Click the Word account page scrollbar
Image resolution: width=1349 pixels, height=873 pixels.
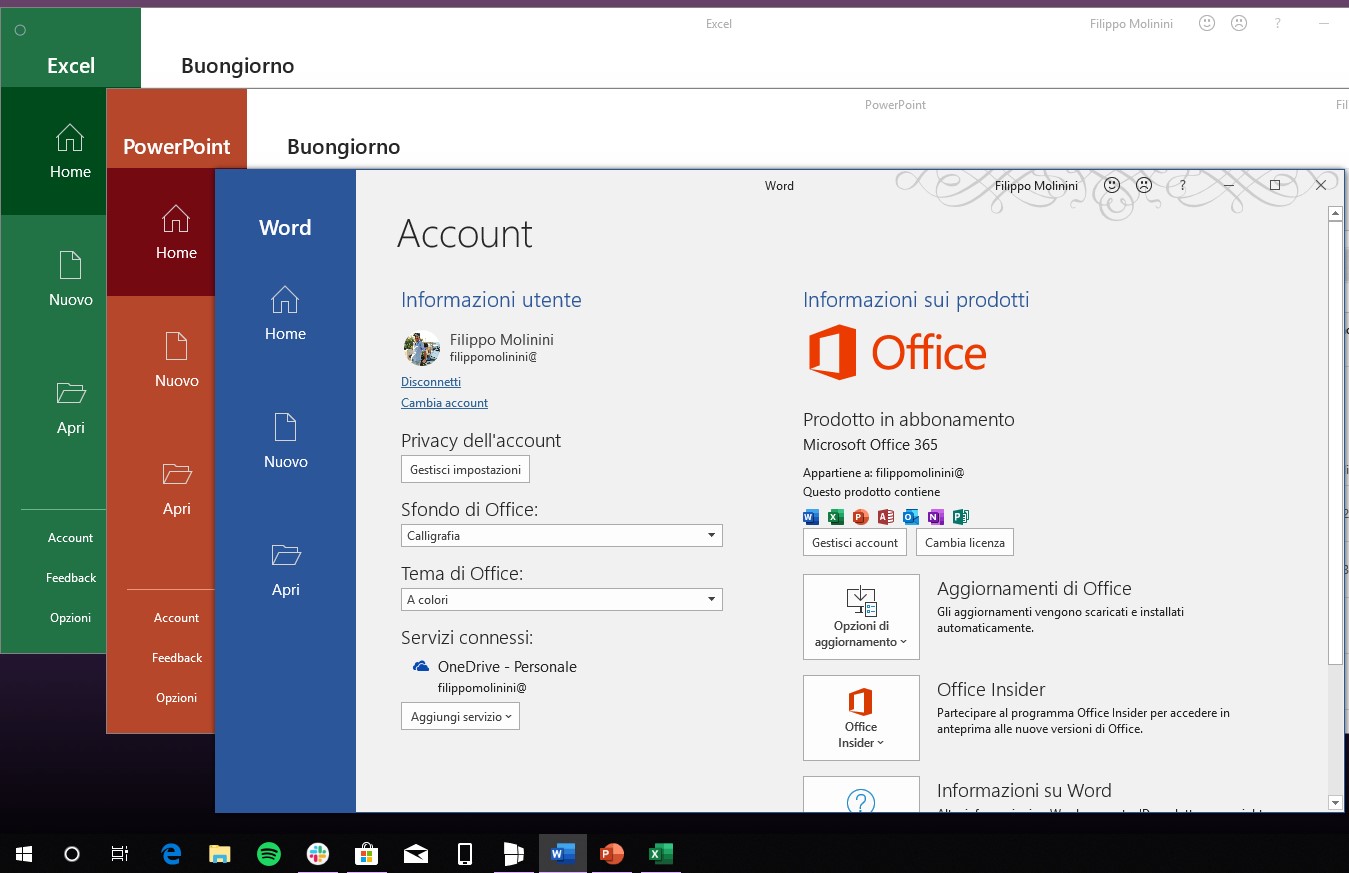pos(1335,442)
